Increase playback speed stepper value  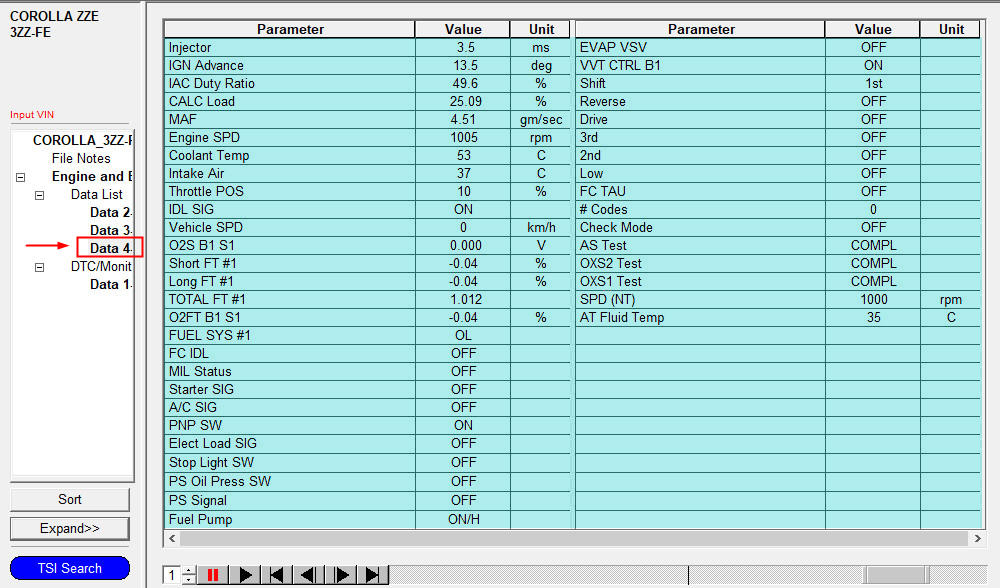[x=189, y=571]
